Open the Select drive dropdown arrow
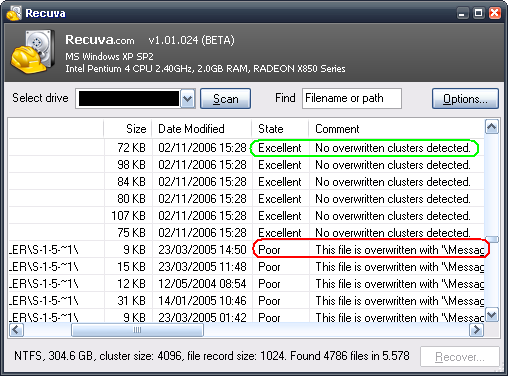 [x=188, y=99]
